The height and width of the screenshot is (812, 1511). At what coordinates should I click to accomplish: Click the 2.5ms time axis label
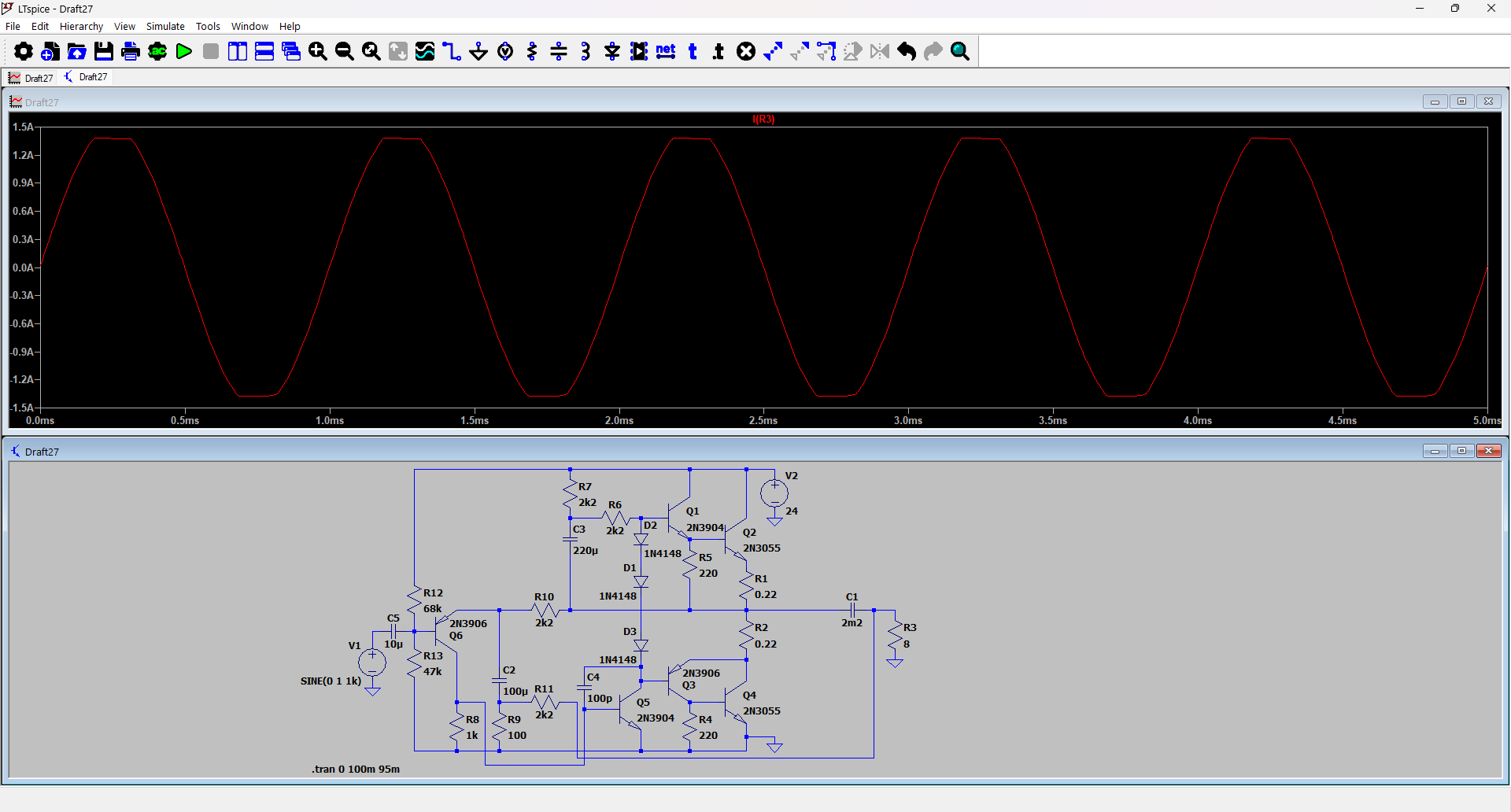(x=763, y=421)
